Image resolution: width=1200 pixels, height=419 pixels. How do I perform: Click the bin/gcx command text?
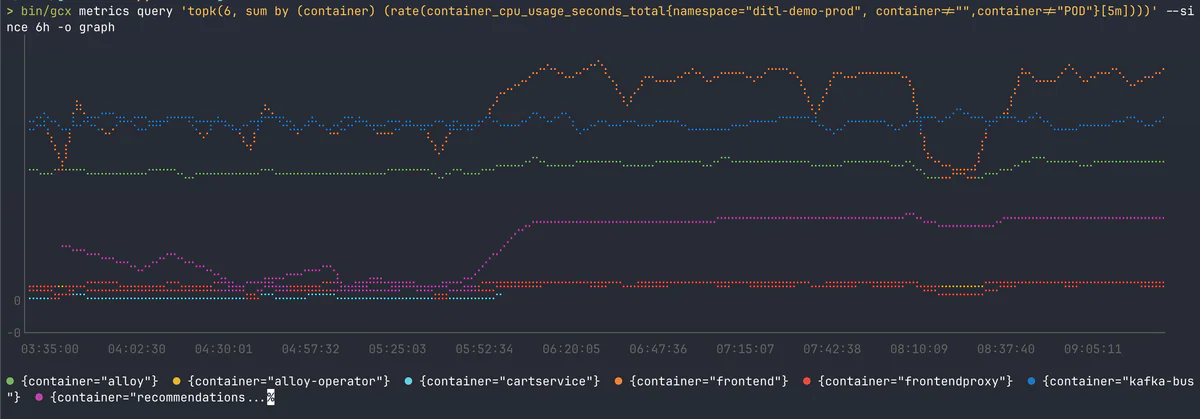[46, 10]
